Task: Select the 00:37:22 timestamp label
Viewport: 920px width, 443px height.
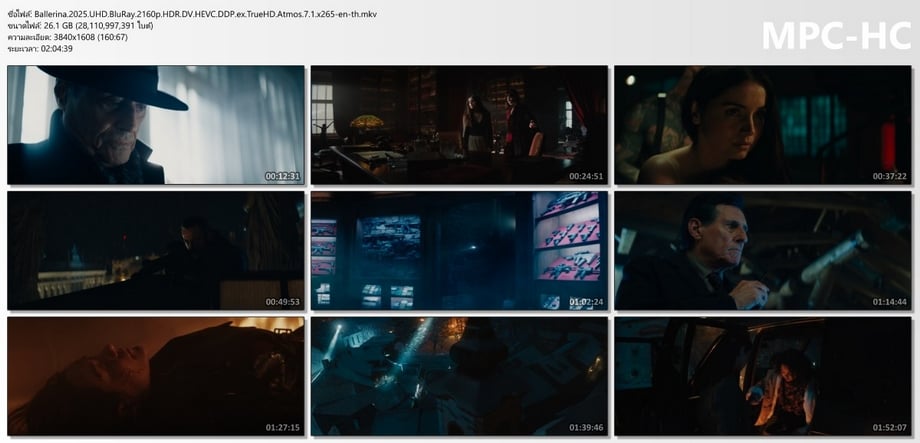Action: click(x=889, y=176)
